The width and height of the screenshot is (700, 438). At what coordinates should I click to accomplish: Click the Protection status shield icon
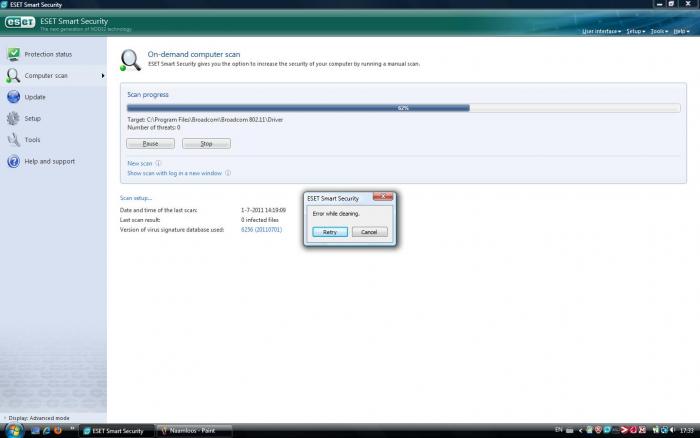(13, 54)
